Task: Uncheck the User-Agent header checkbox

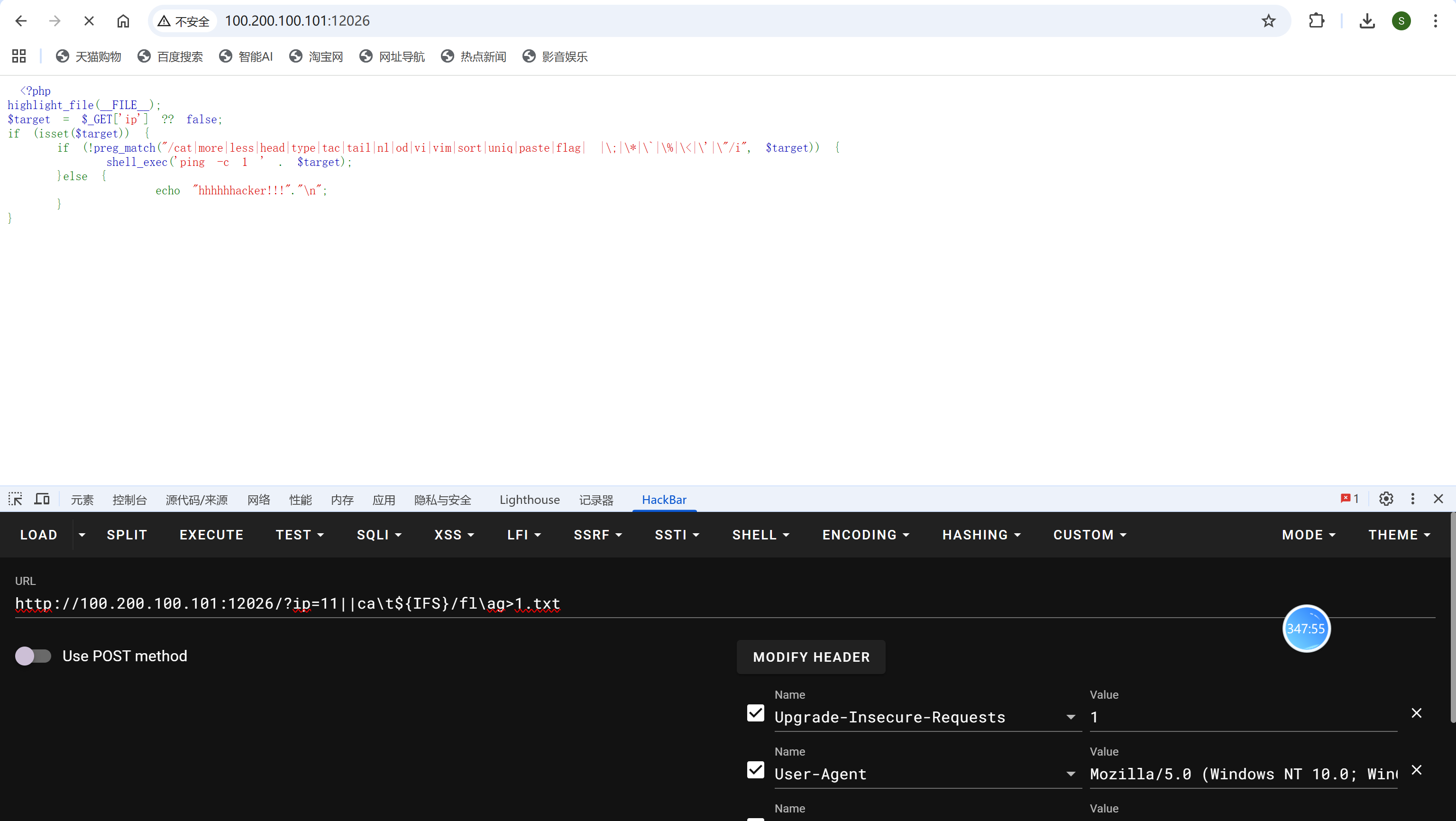Action: coord(756,770)
